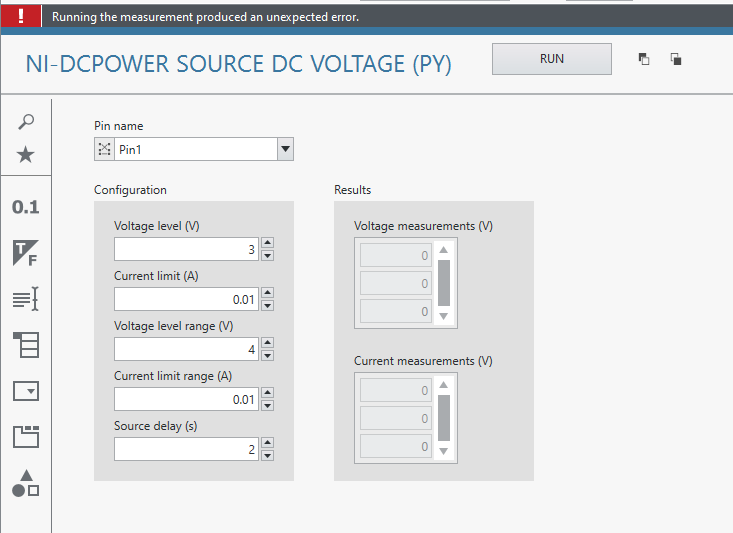Select the boolean T/F controls icon

pos(26,253)
